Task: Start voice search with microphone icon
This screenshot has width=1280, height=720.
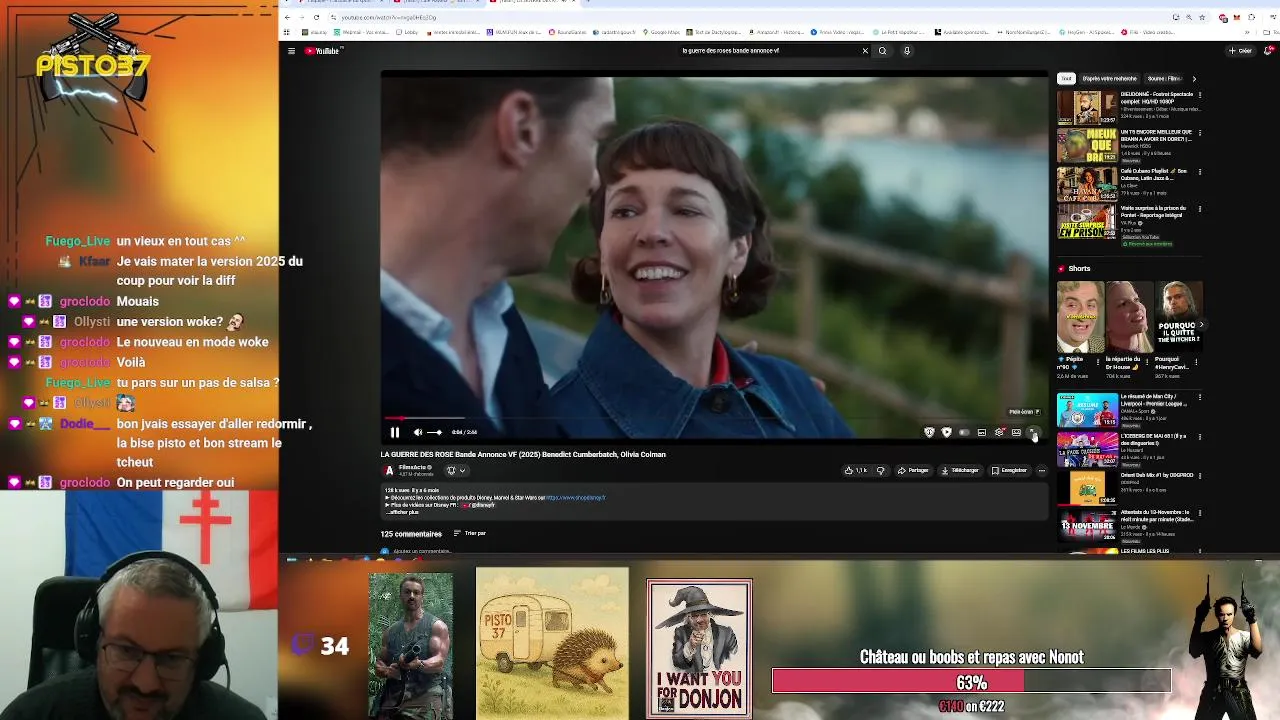Action: point(907,51)
